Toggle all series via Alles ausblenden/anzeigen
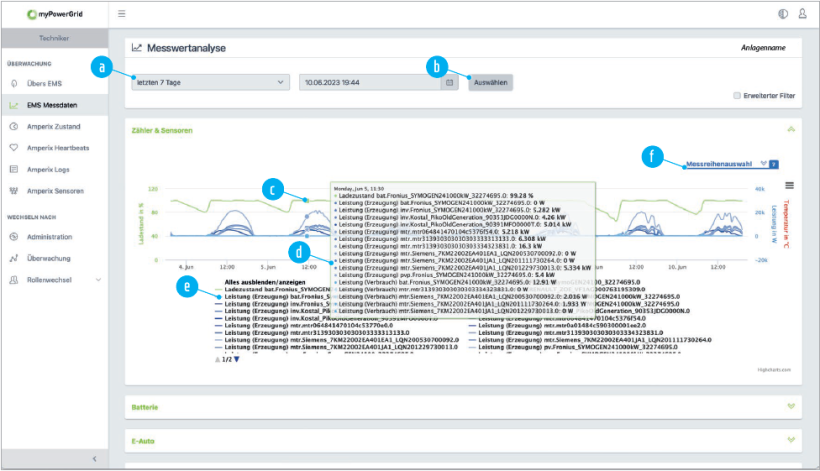Screen dimensions: 820x471 tap(263, 282)
